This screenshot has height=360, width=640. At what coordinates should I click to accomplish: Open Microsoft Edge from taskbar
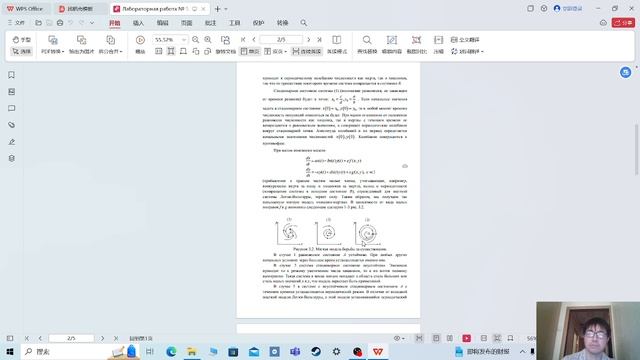point(171,351)
